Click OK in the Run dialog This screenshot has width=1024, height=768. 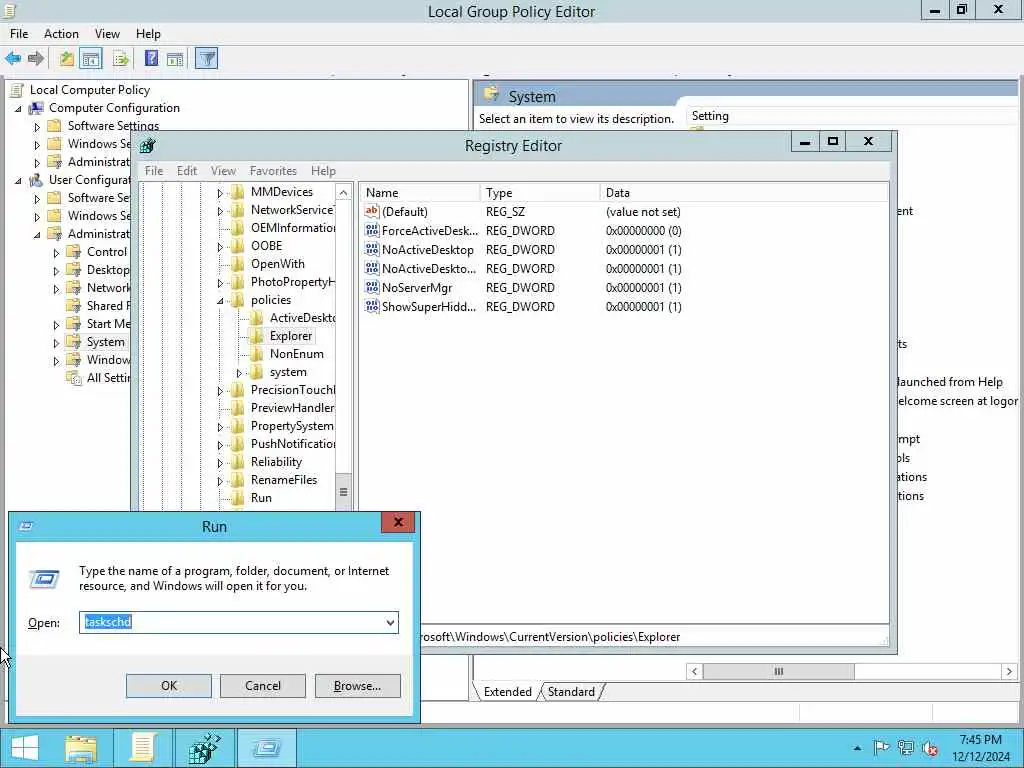click(168, 686)
